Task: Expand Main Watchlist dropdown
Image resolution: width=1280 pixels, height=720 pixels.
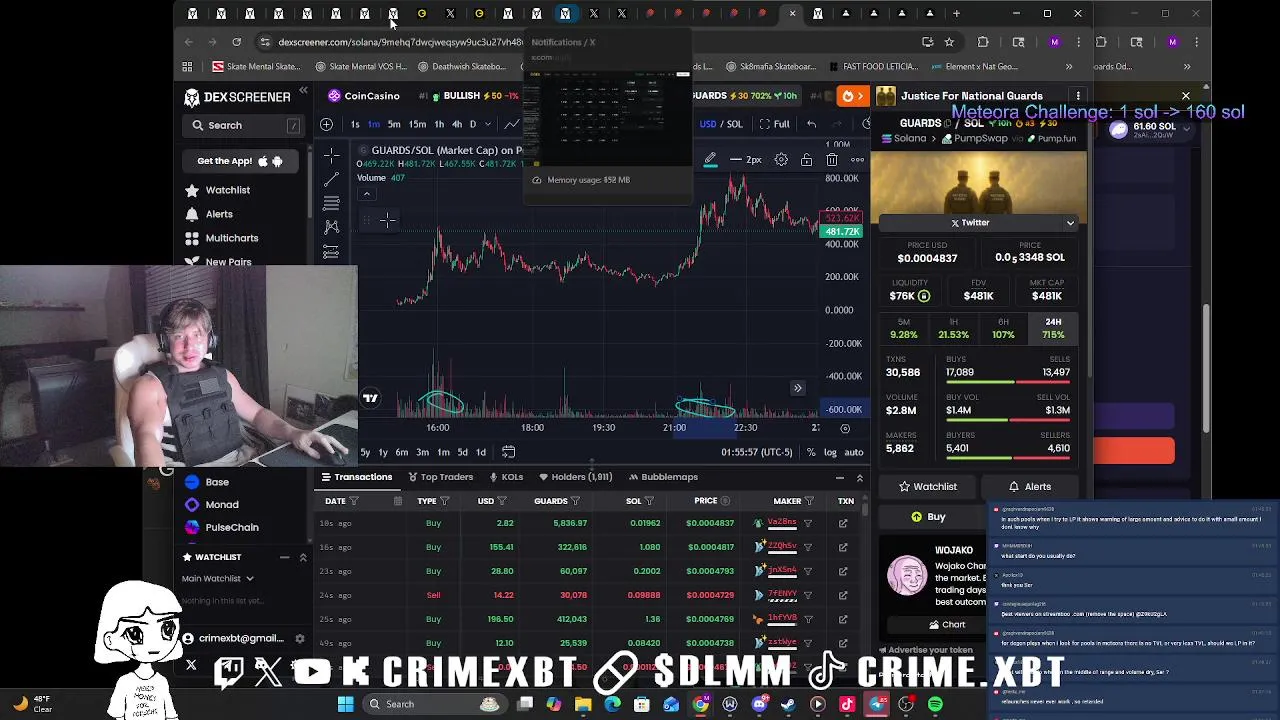Action: (218, 578)
